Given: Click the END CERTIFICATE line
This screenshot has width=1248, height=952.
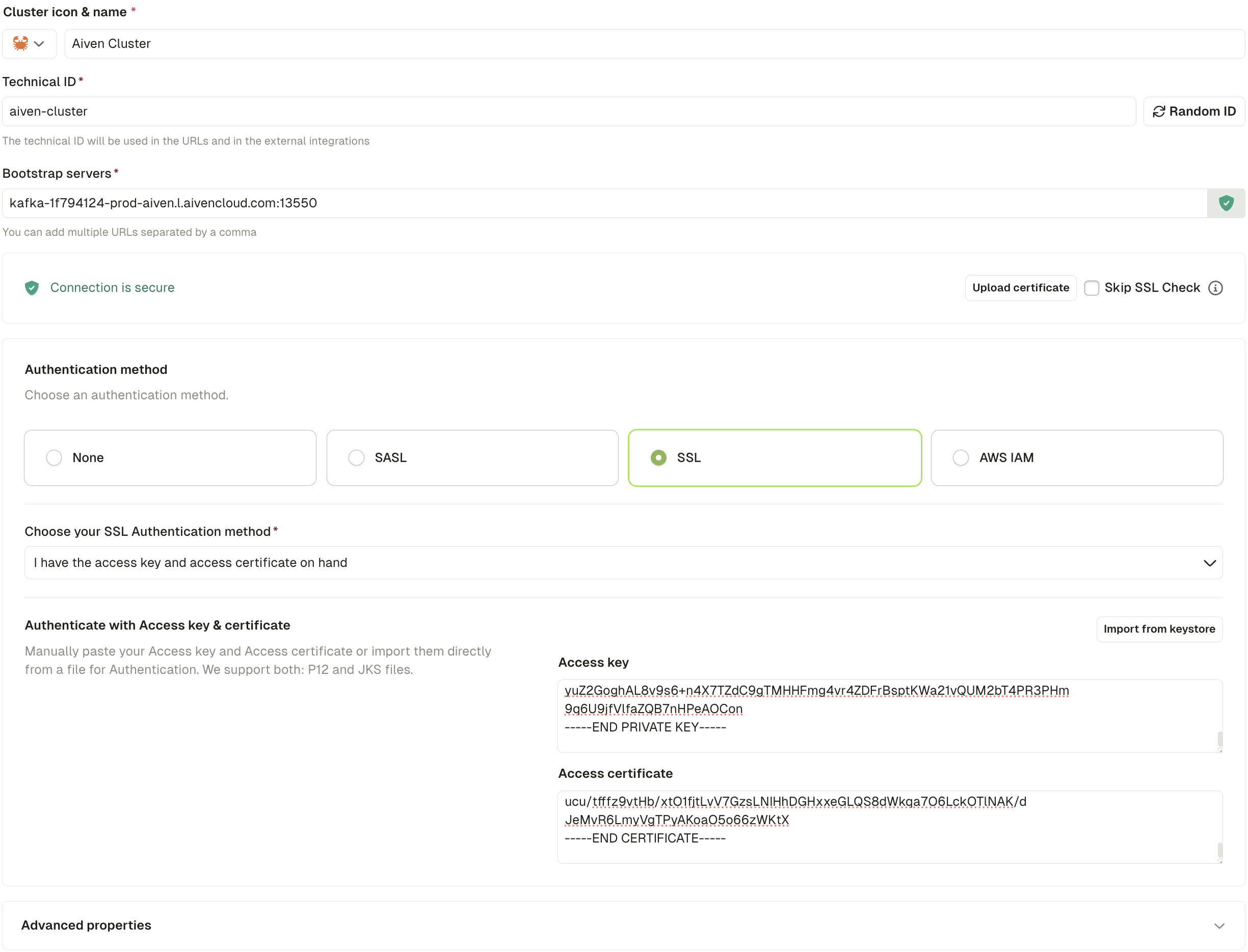Looking at the screenshot, I should coord(645,838).
